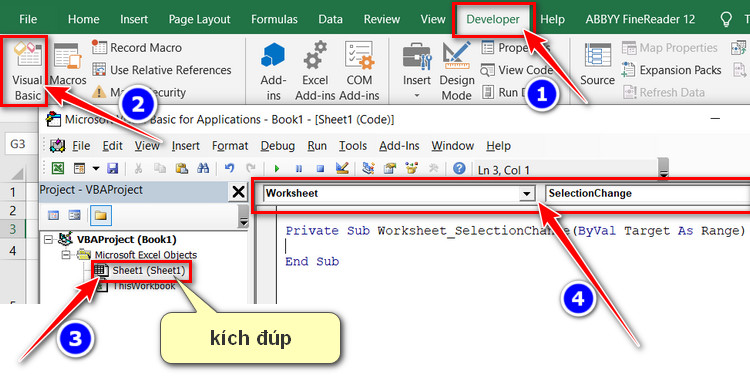Click the blue VBA Help question mark icon
750x382 pixels.
pyautogui.click(x=459, y=168)
